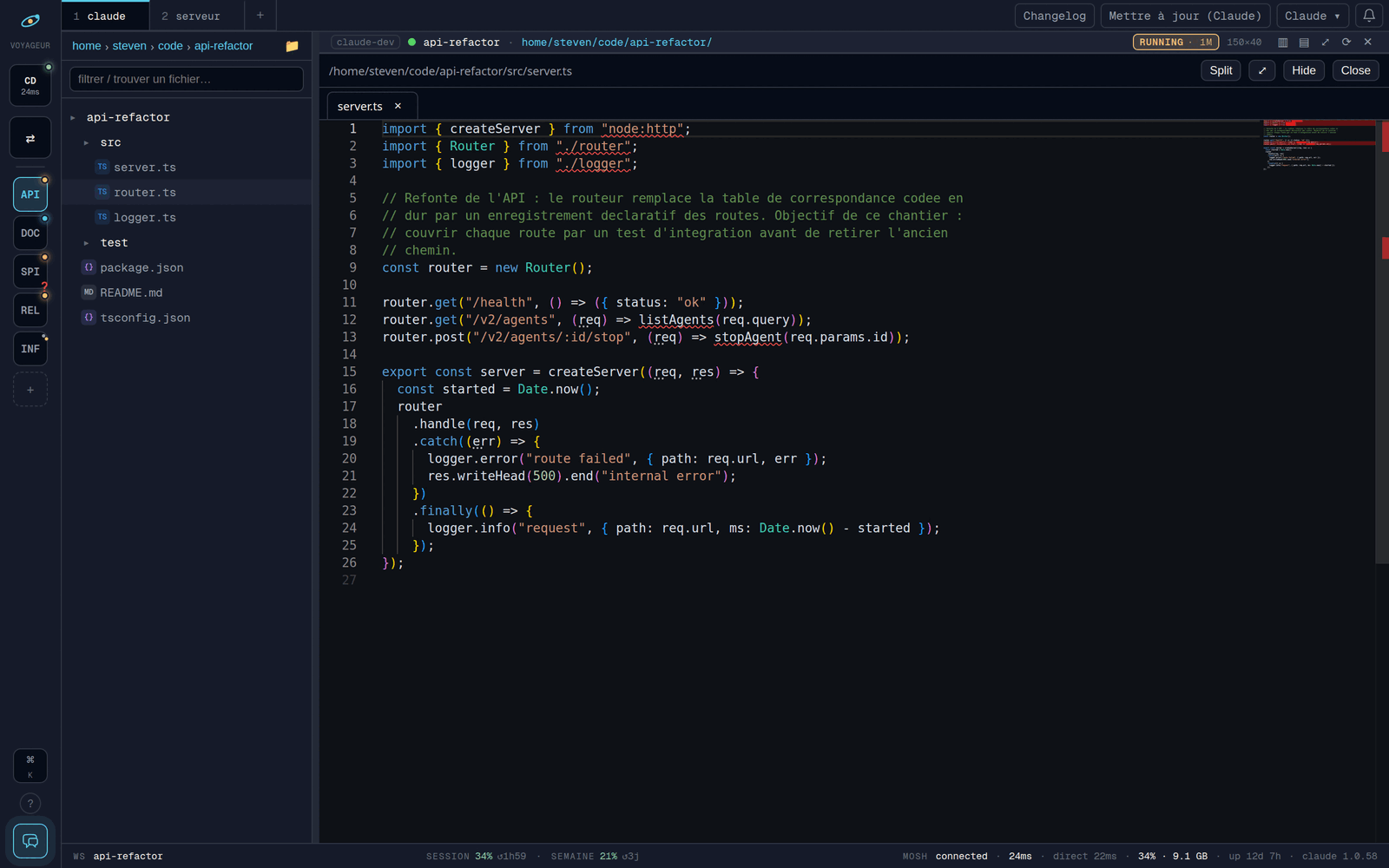Focus the file filter search field

tap(187, 79)
